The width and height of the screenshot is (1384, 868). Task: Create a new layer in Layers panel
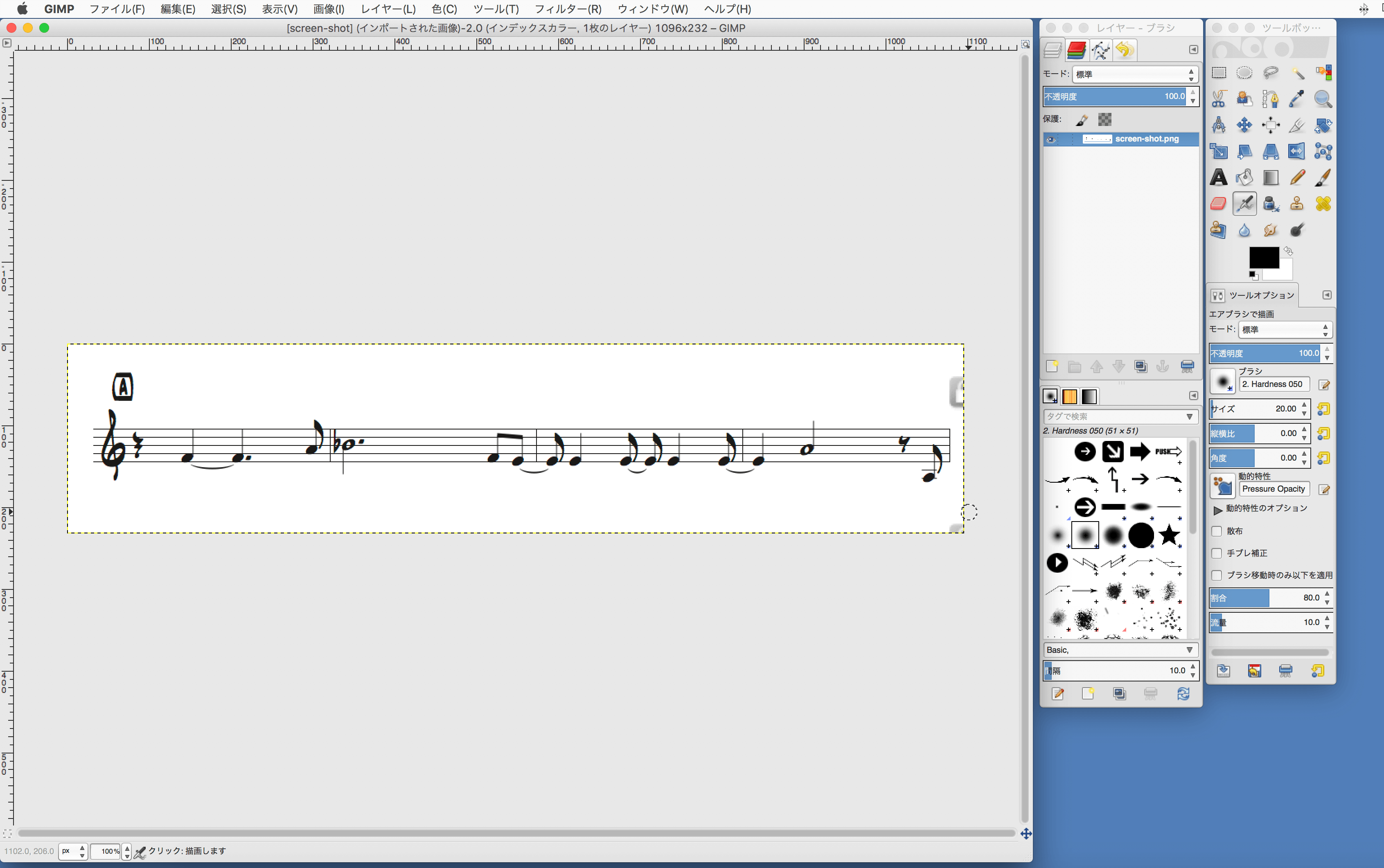click(1052, 366)
